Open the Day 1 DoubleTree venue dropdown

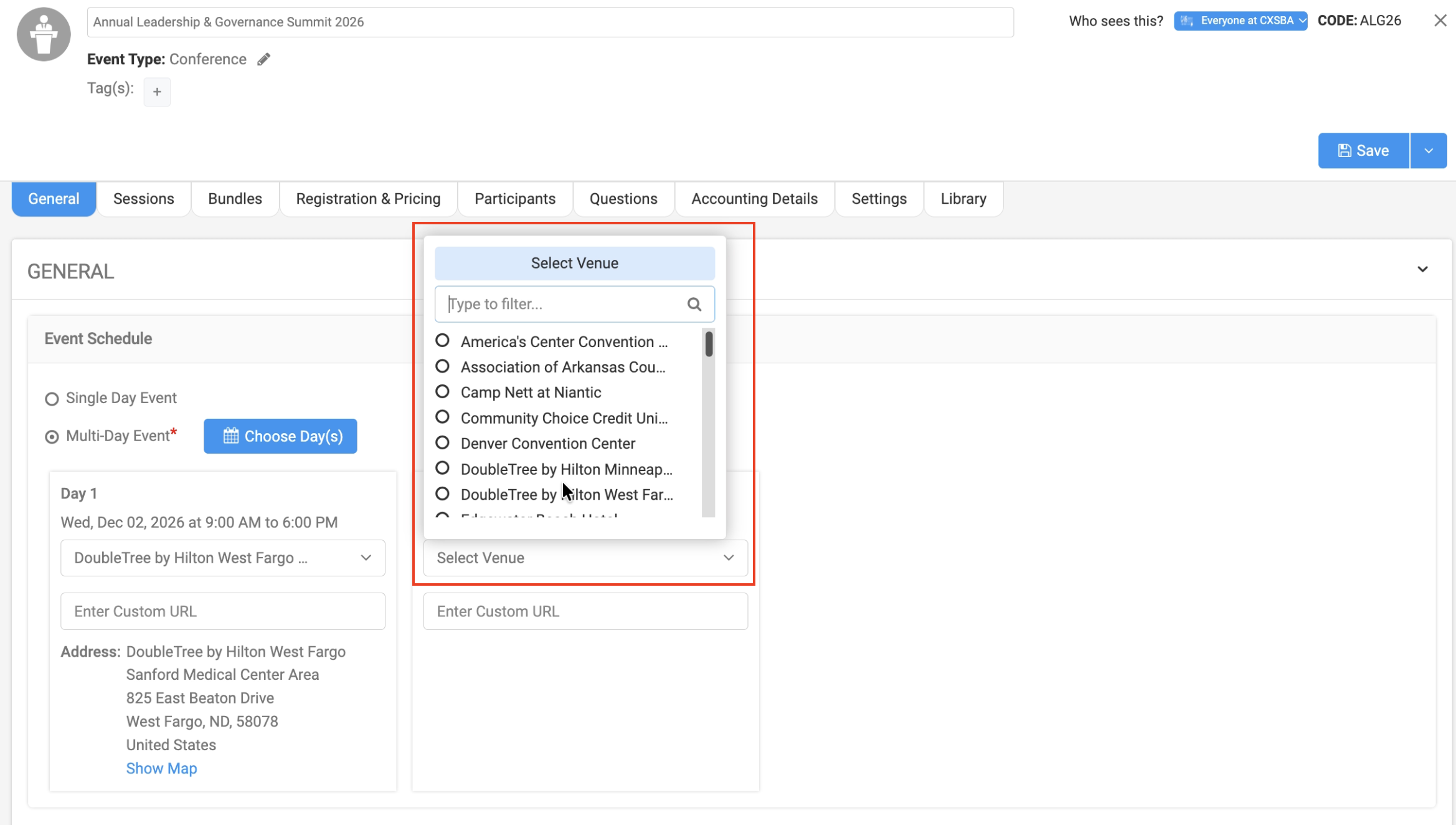click(222, 558)
